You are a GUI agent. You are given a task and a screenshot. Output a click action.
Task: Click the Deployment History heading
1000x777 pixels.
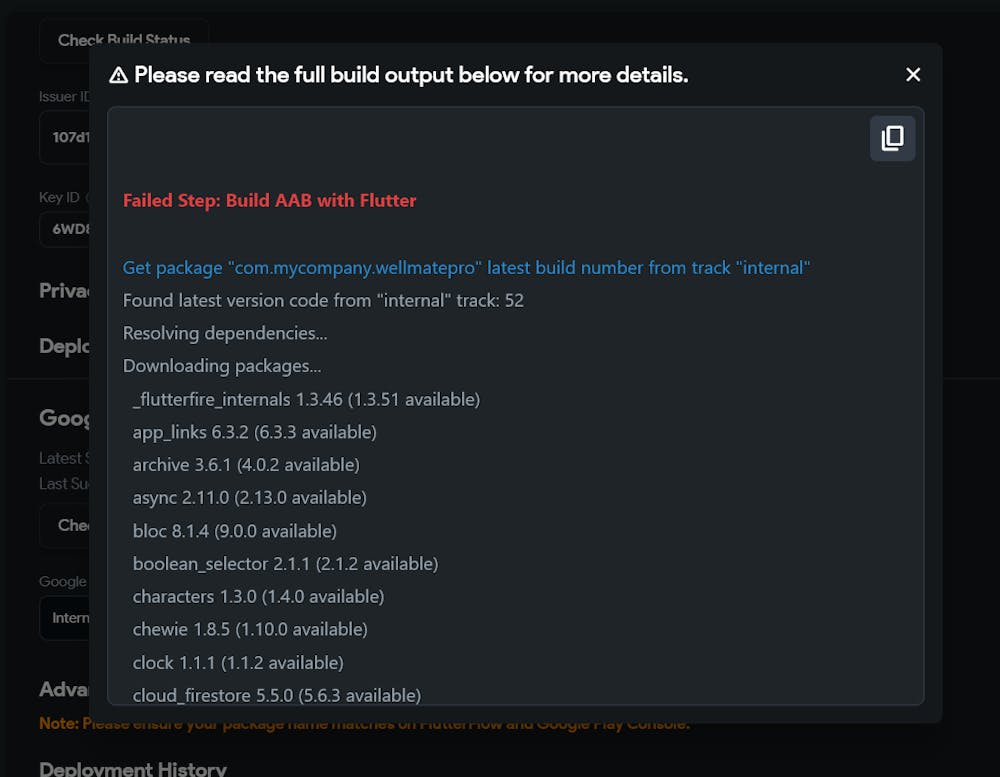[133, 769]
